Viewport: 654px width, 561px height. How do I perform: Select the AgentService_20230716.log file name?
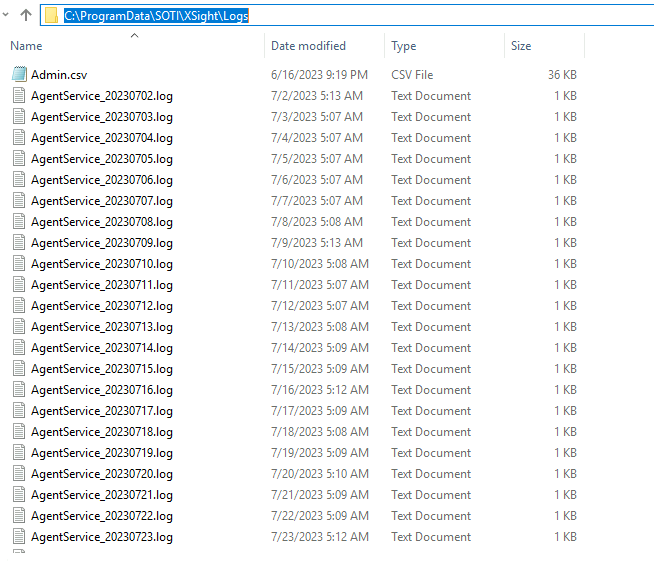point(101,390)
